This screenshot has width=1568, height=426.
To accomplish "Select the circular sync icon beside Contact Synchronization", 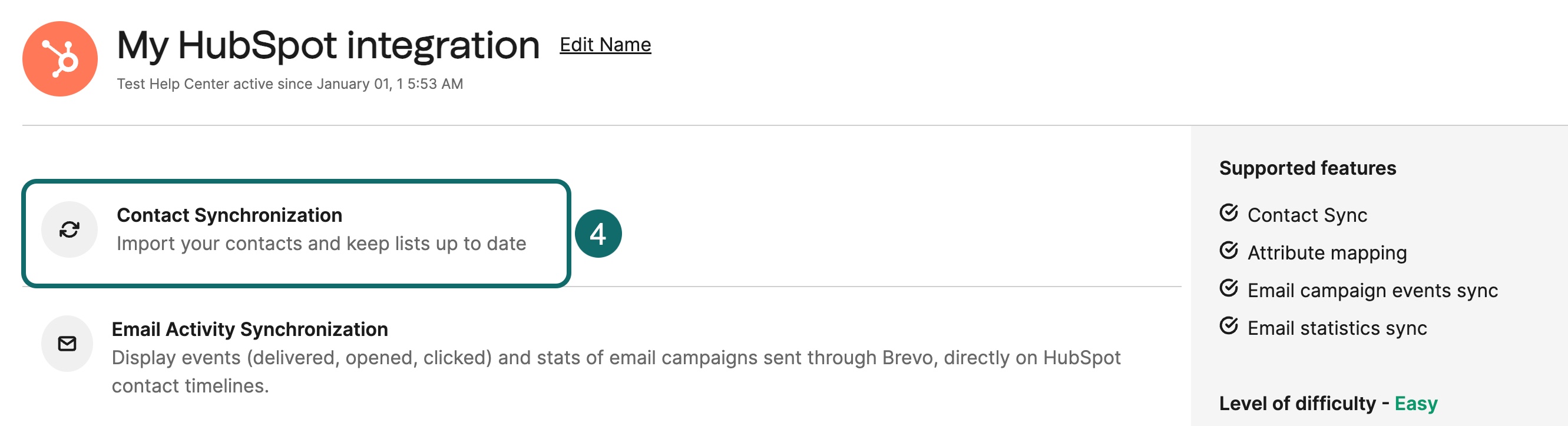I will point(69,229).
